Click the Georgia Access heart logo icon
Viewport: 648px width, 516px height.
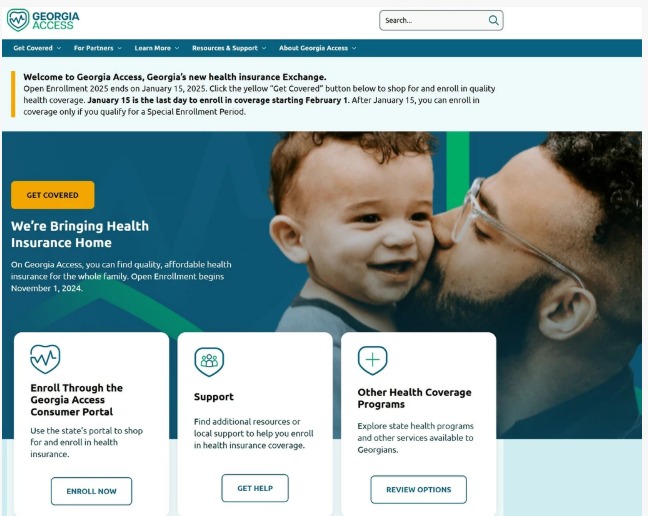[18, 20]
